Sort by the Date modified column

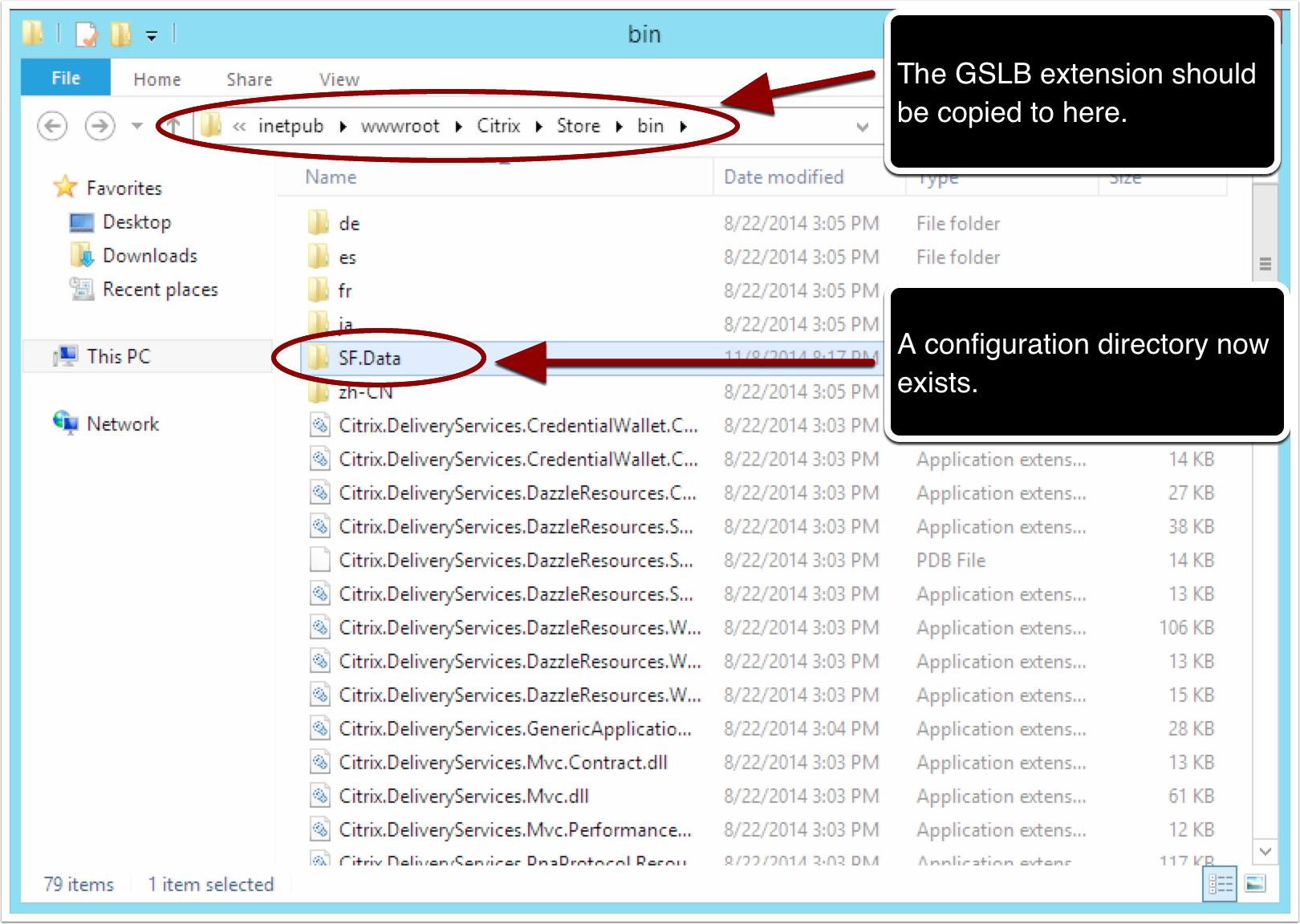[783, 177]
